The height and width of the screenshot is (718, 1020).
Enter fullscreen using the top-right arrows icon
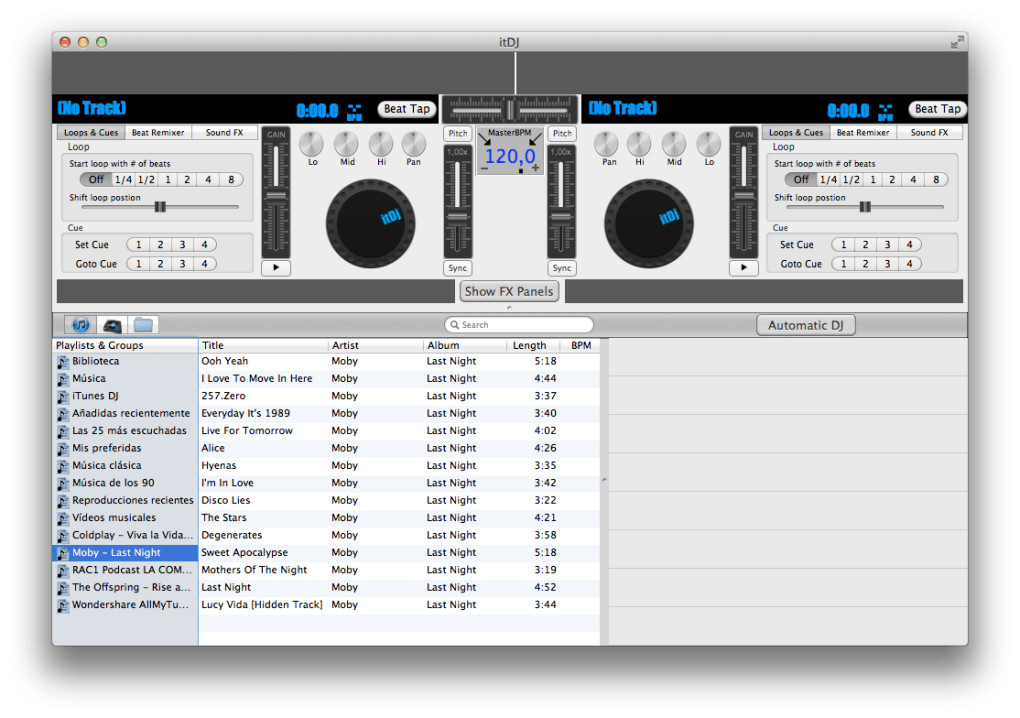click(957, 42)
